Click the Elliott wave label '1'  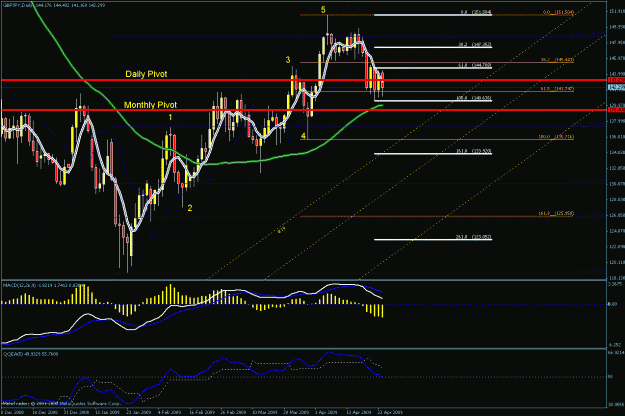tap(170, 117)
